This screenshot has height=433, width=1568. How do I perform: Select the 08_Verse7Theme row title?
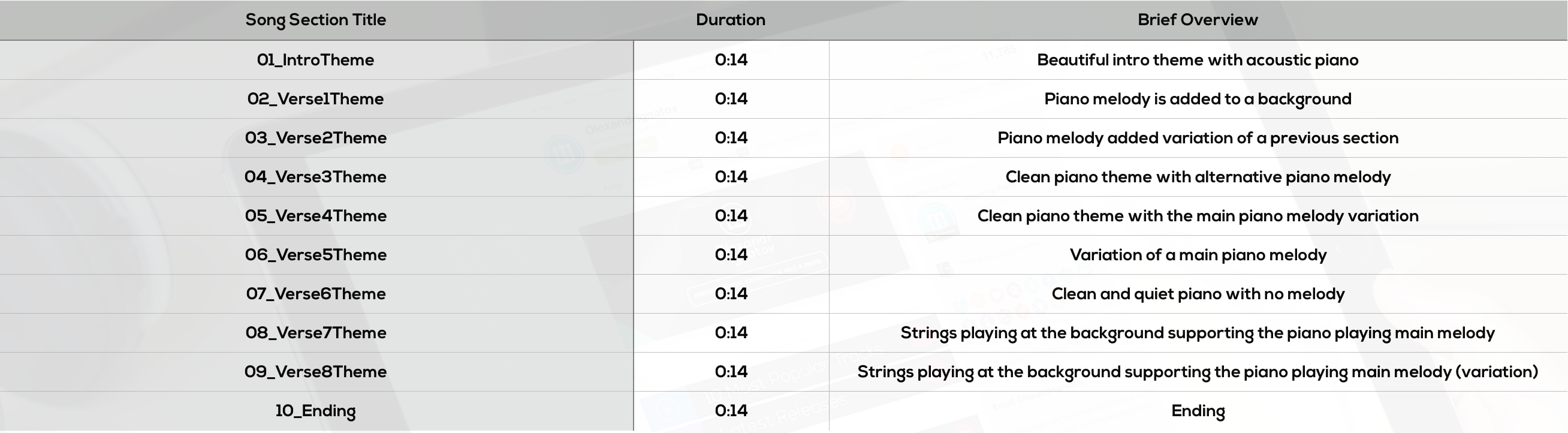tap(315, 333)
